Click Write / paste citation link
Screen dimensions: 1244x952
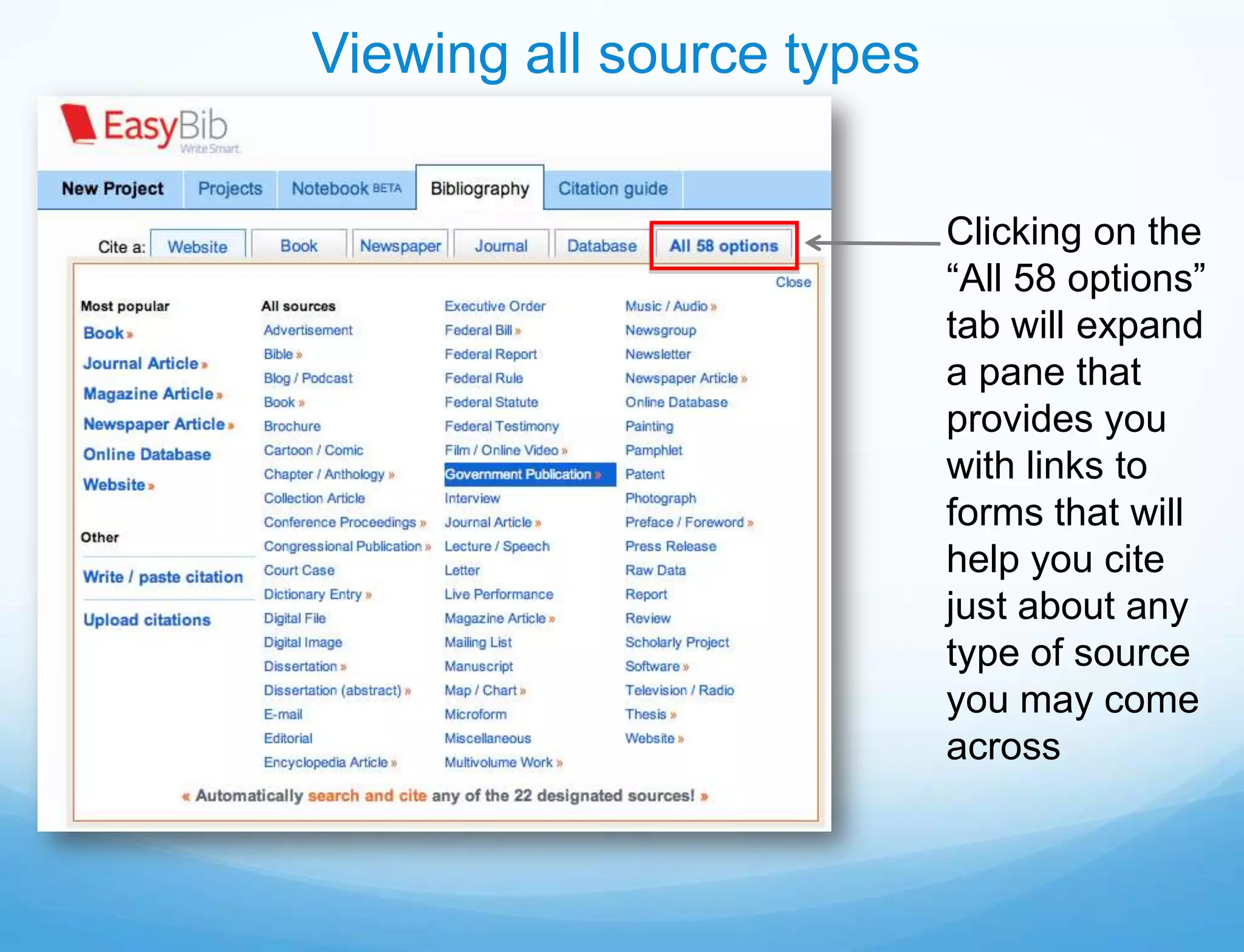coord(163,577)
